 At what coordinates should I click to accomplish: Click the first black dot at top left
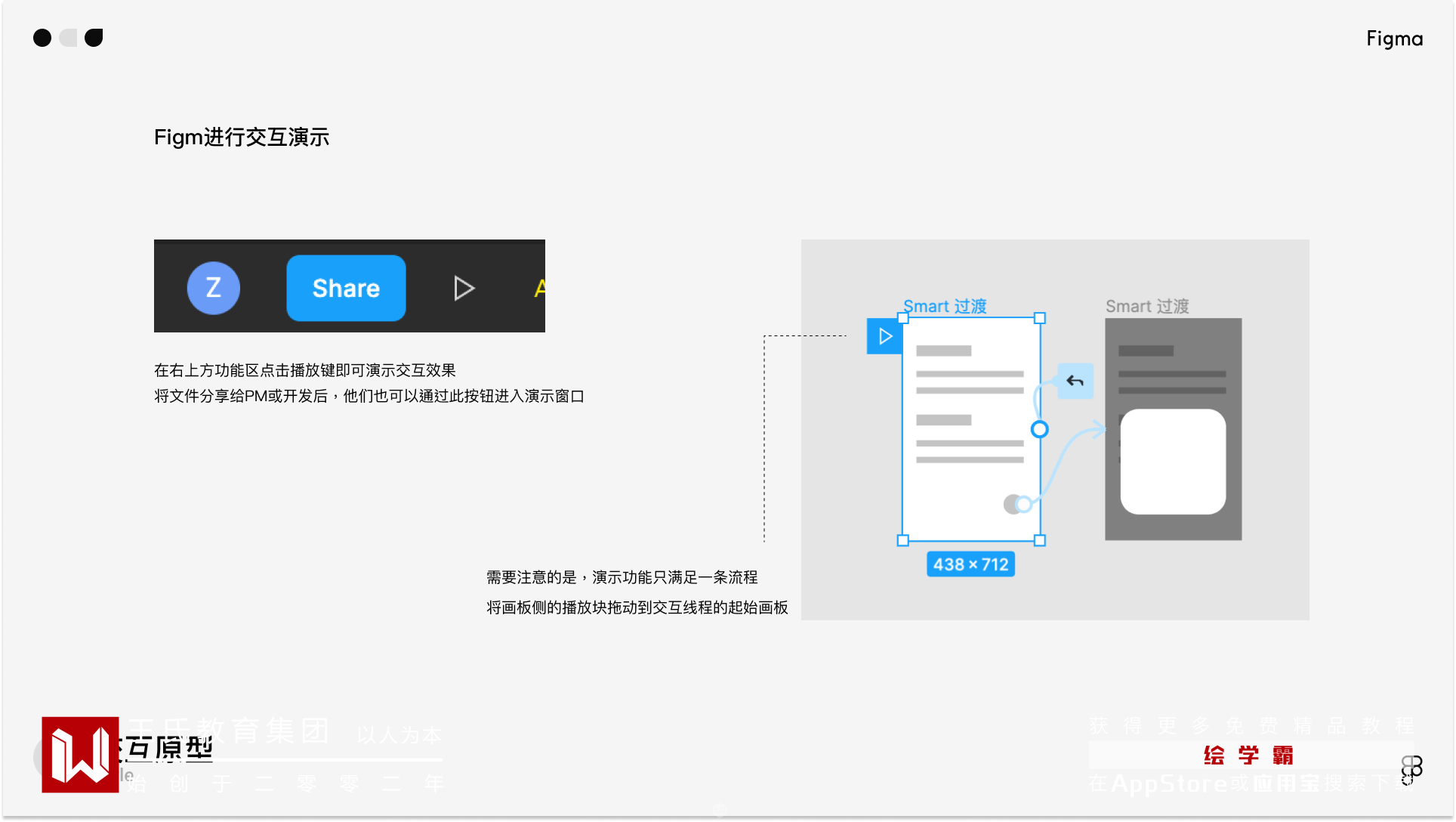pos(42,38)
